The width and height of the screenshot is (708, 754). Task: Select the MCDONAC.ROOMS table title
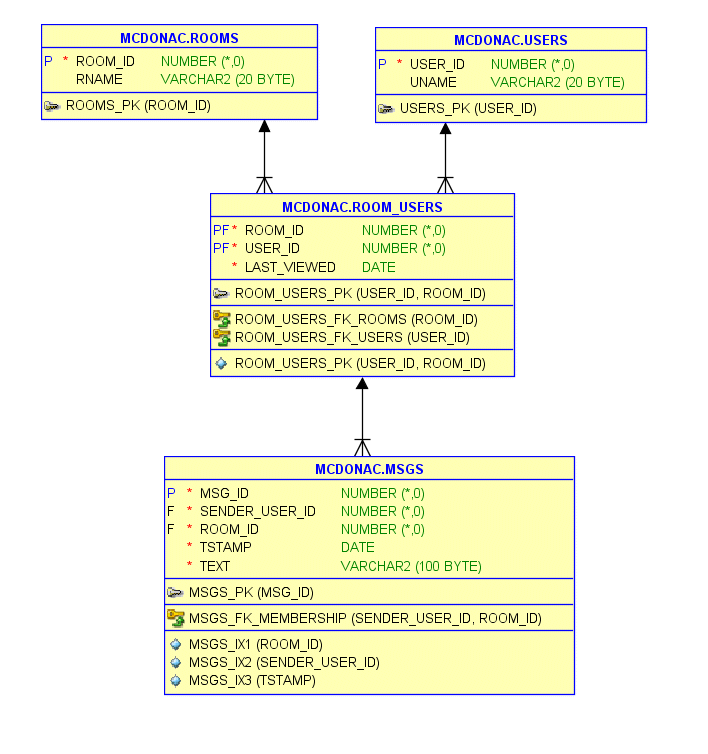[x=179, y=39]
